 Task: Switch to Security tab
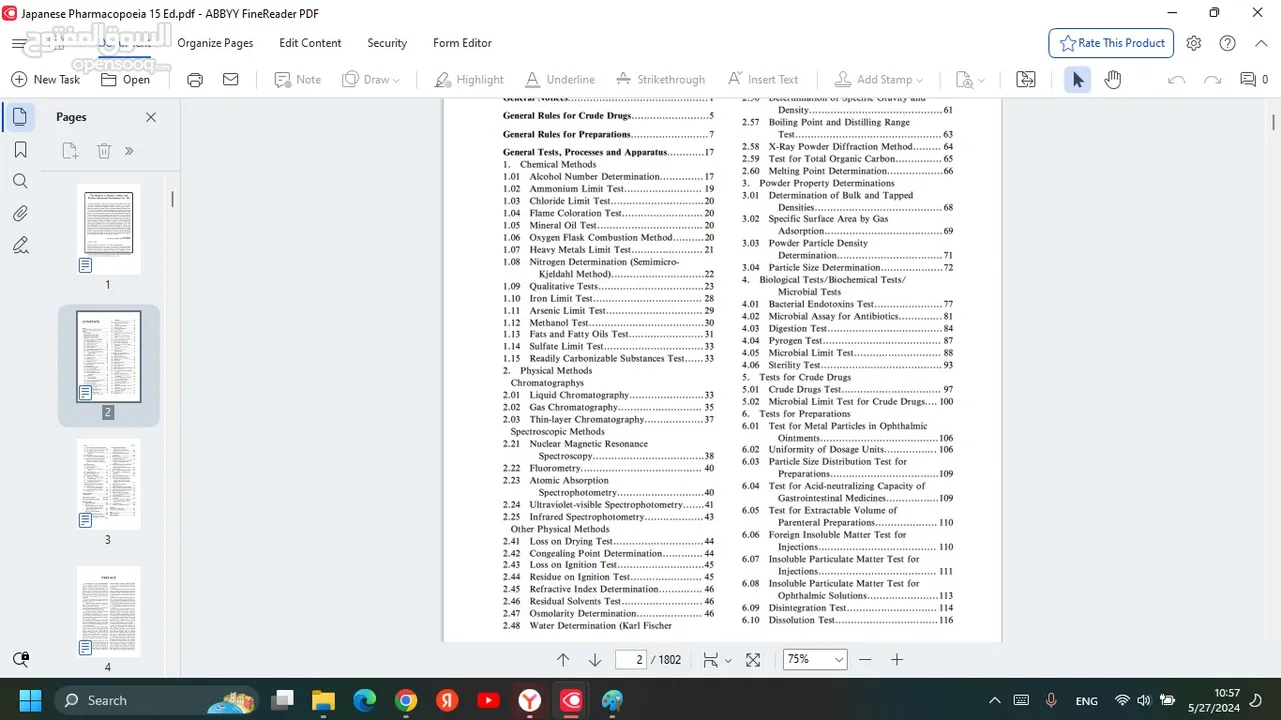coord(387,43)
